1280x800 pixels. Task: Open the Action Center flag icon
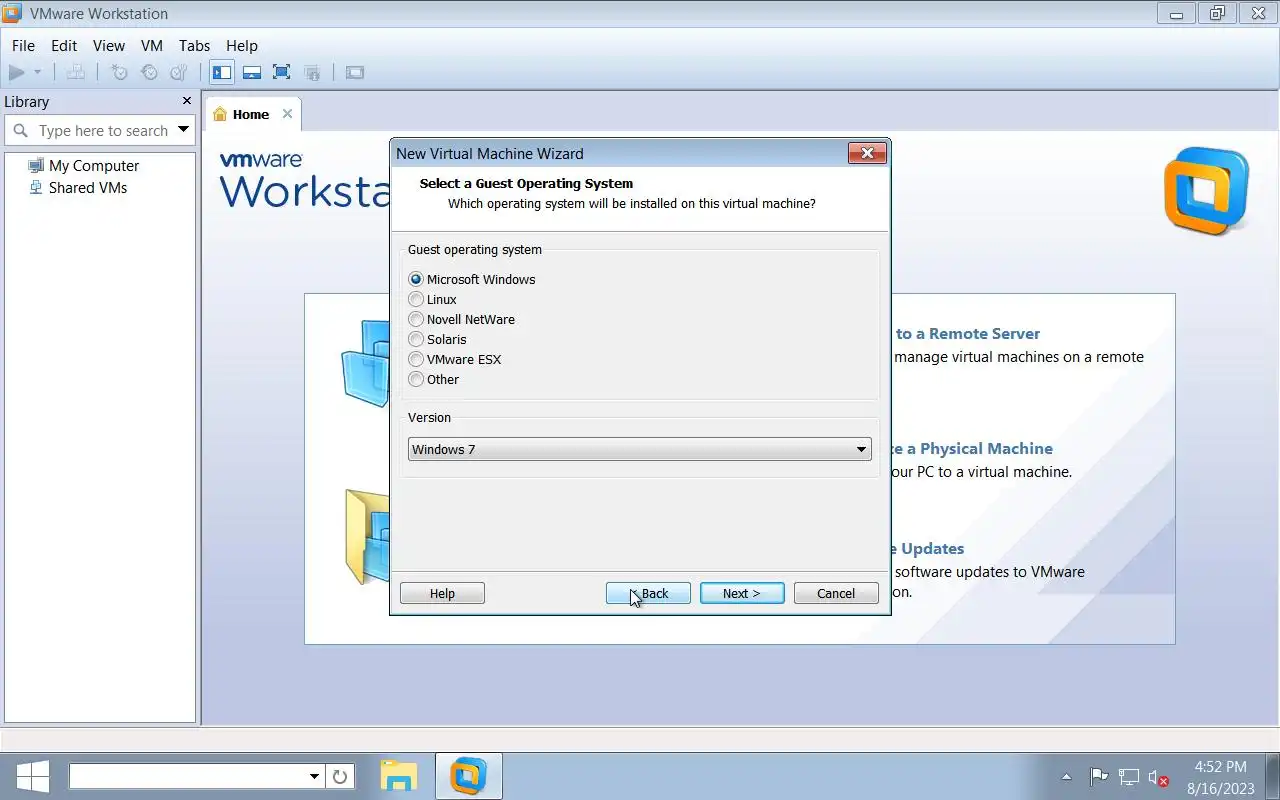tap(1098, 776)
